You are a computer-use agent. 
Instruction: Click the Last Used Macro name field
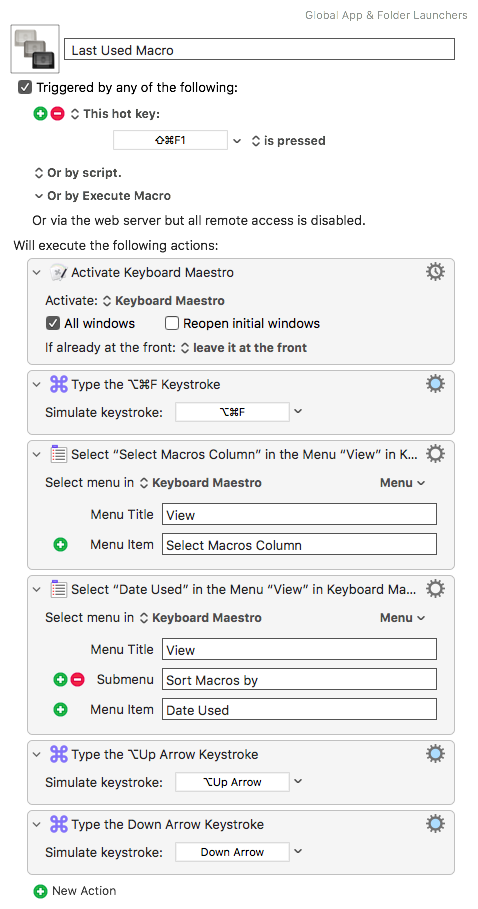tap(259, 50)
